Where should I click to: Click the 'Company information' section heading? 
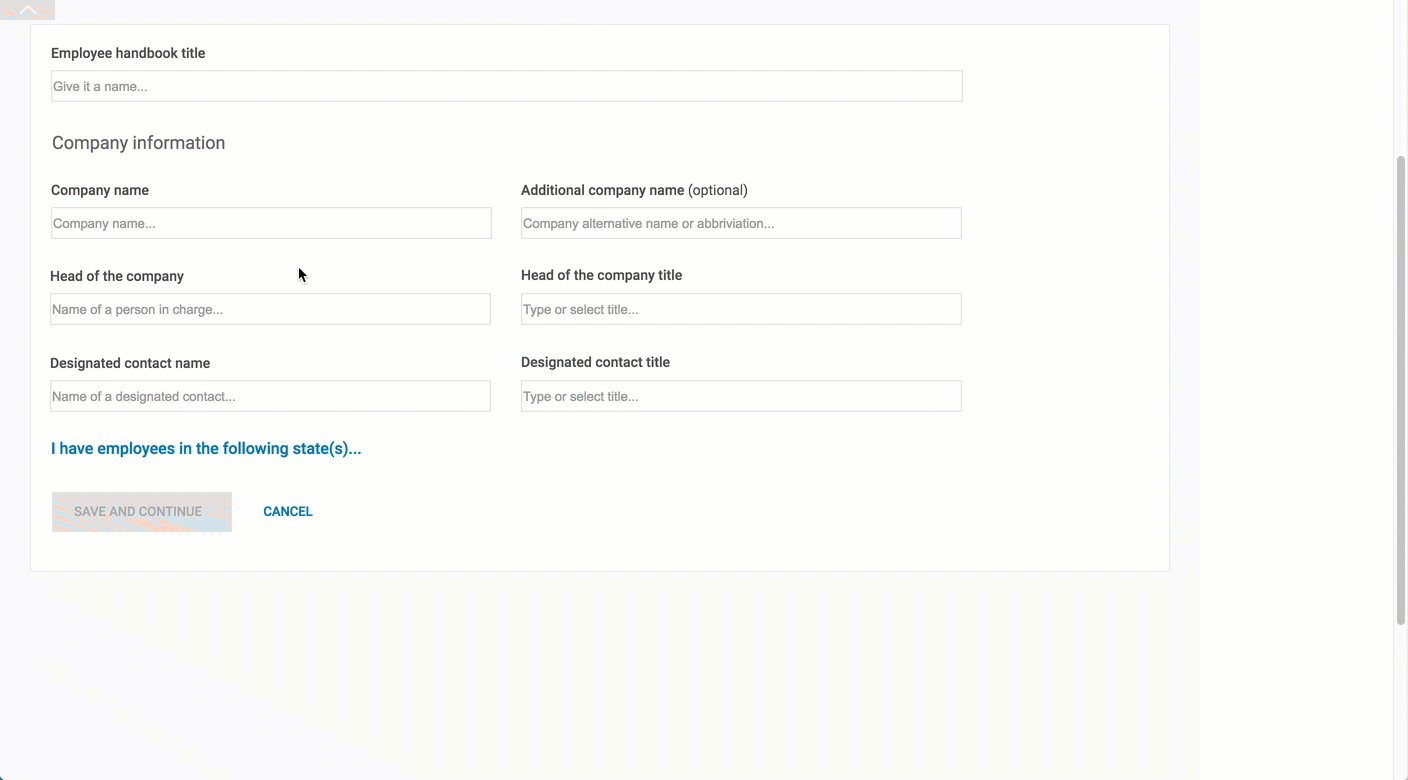(x=138, y=143)
